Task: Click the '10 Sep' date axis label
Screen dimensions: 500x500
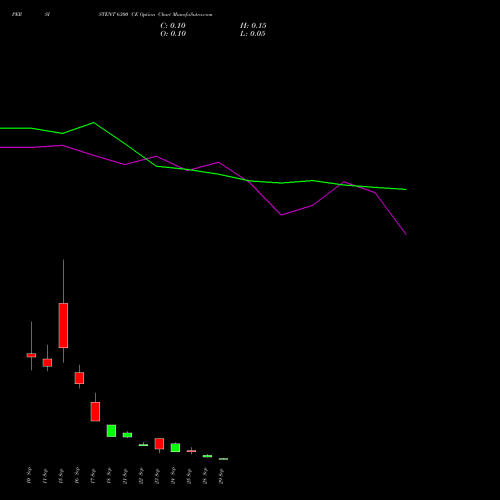Action: [x=29, y=475]
